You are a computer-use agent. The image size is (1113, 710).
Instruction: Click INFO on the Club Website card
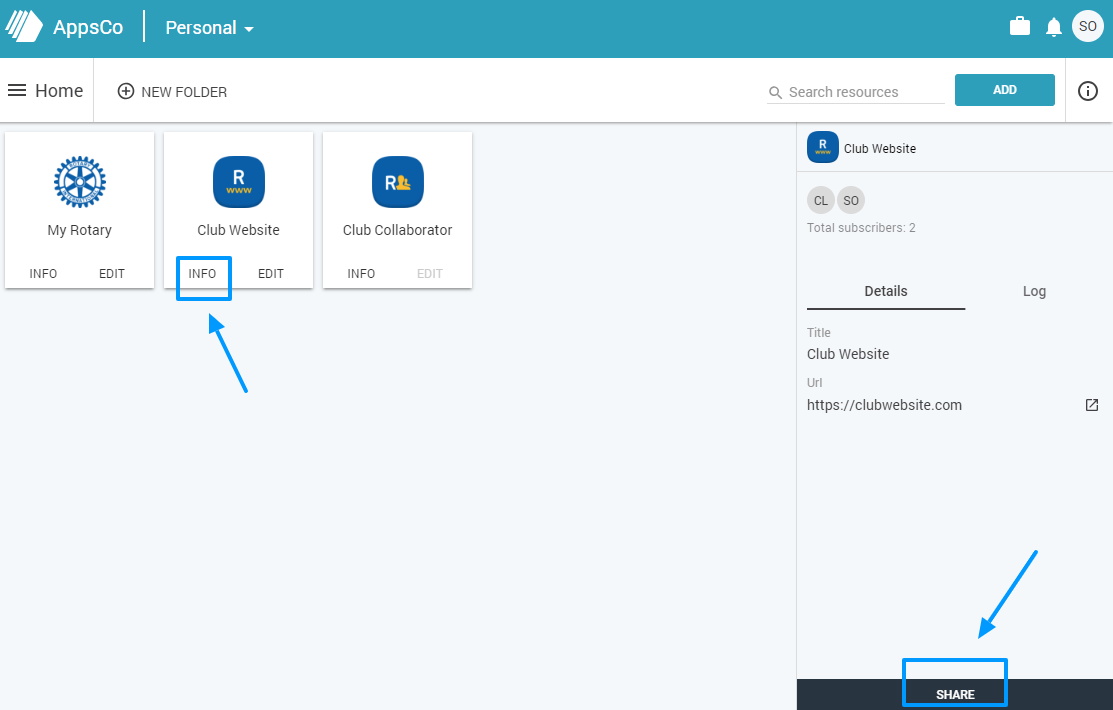[202, 273]
